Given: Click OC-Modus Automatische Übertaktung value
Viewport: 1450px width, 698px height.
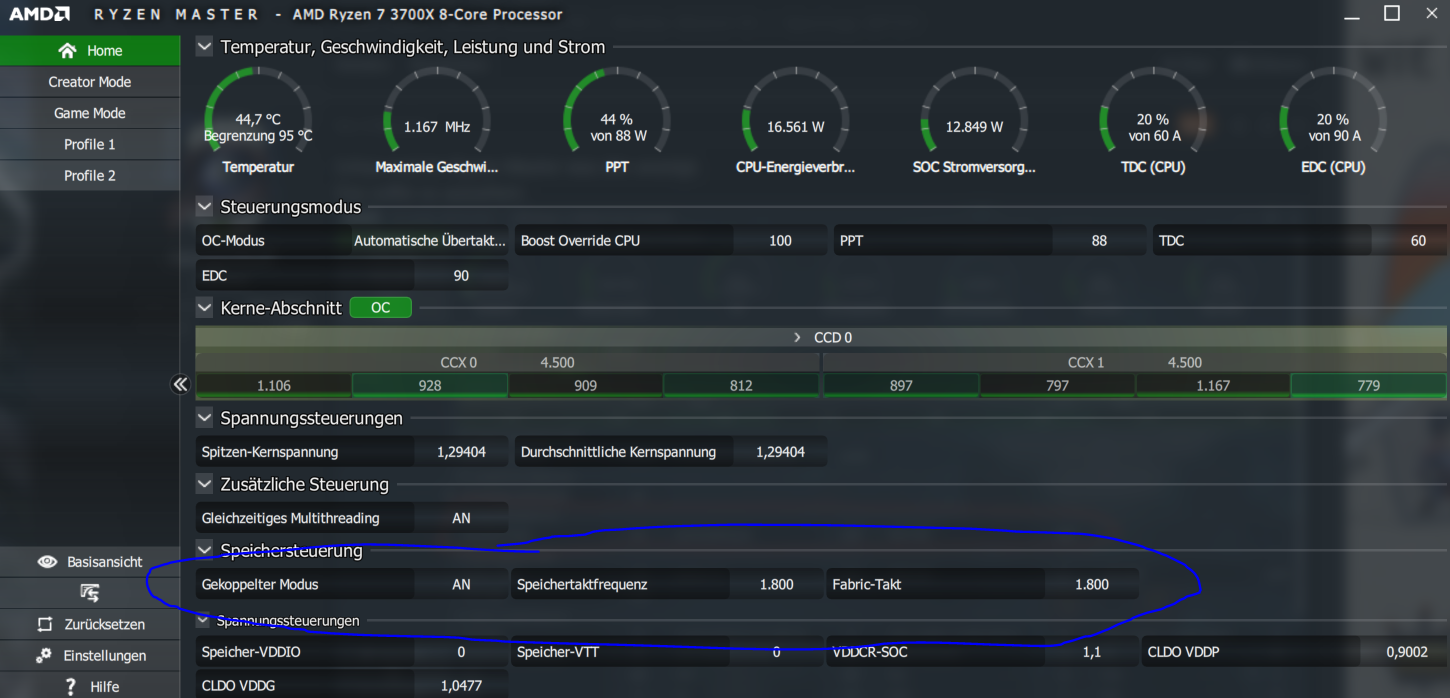Looking at the screenshot, I should (x=430, y=240).
